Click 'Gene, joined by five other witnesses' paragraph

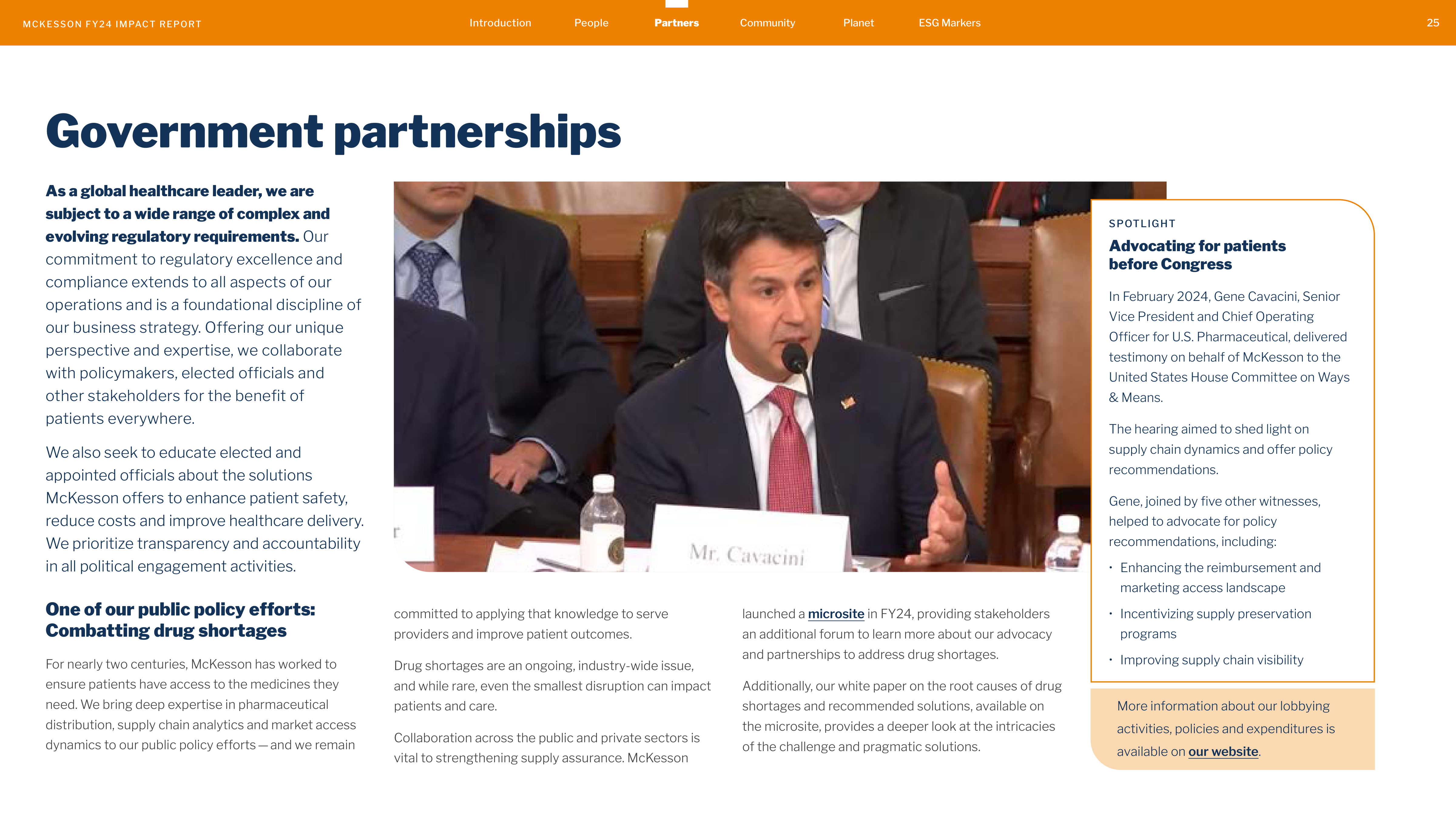[1214, 522]
